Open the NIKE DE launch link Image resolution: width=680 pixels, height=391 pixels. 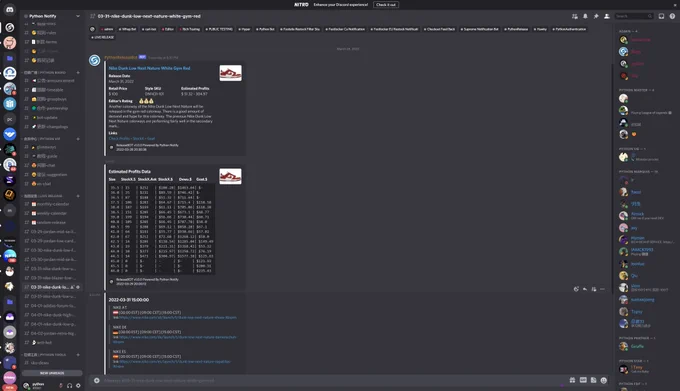(x=174, y=339)
